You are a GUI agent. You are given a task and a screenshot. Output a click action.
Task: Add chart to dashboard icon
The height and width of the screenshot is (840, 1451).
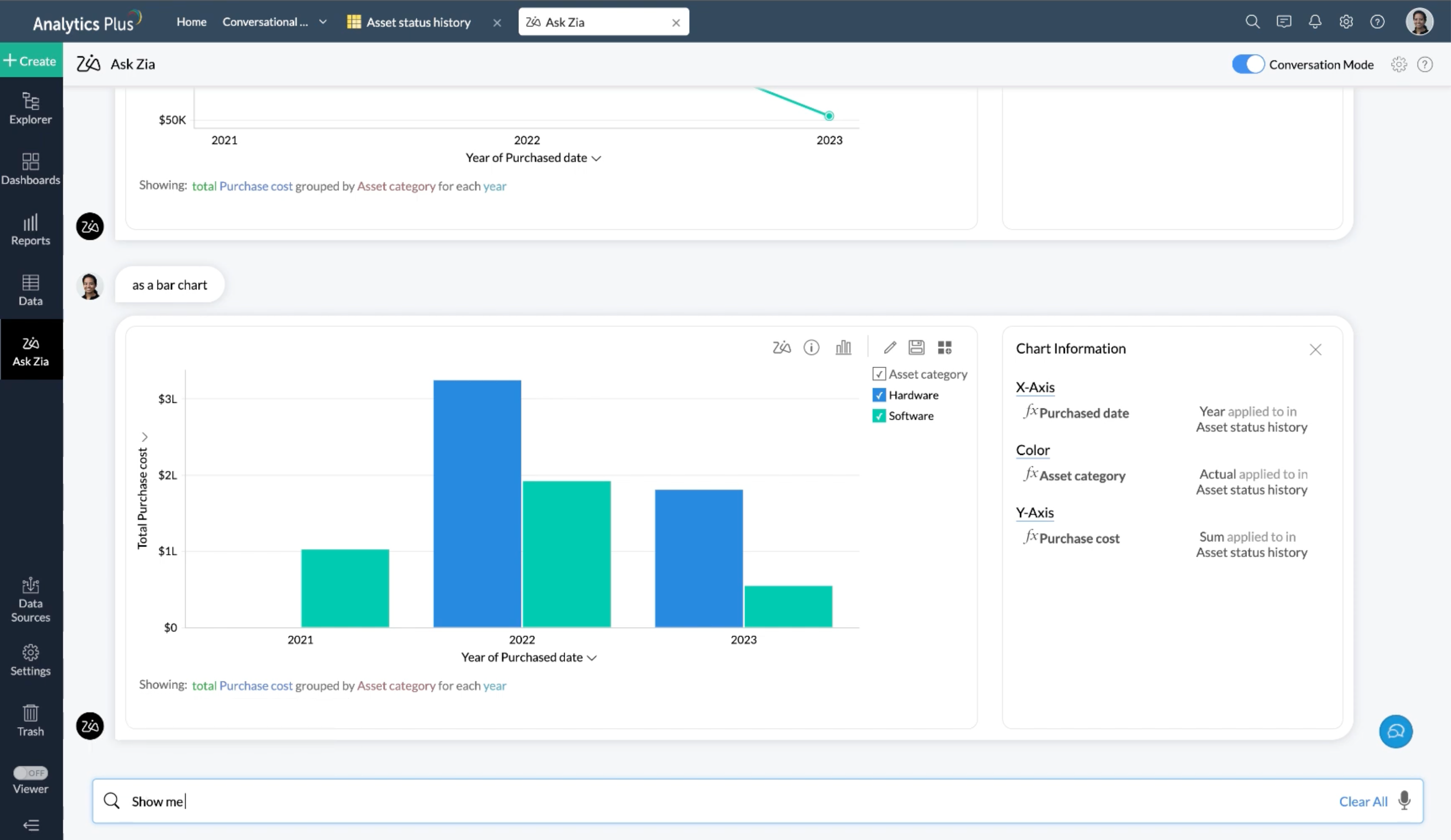[944, 348]
